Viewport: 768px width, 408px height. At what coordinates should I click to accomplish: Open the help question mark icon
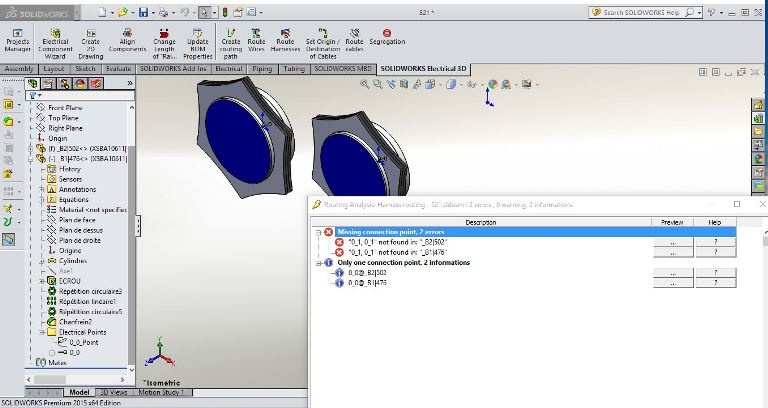pos(712,12)
